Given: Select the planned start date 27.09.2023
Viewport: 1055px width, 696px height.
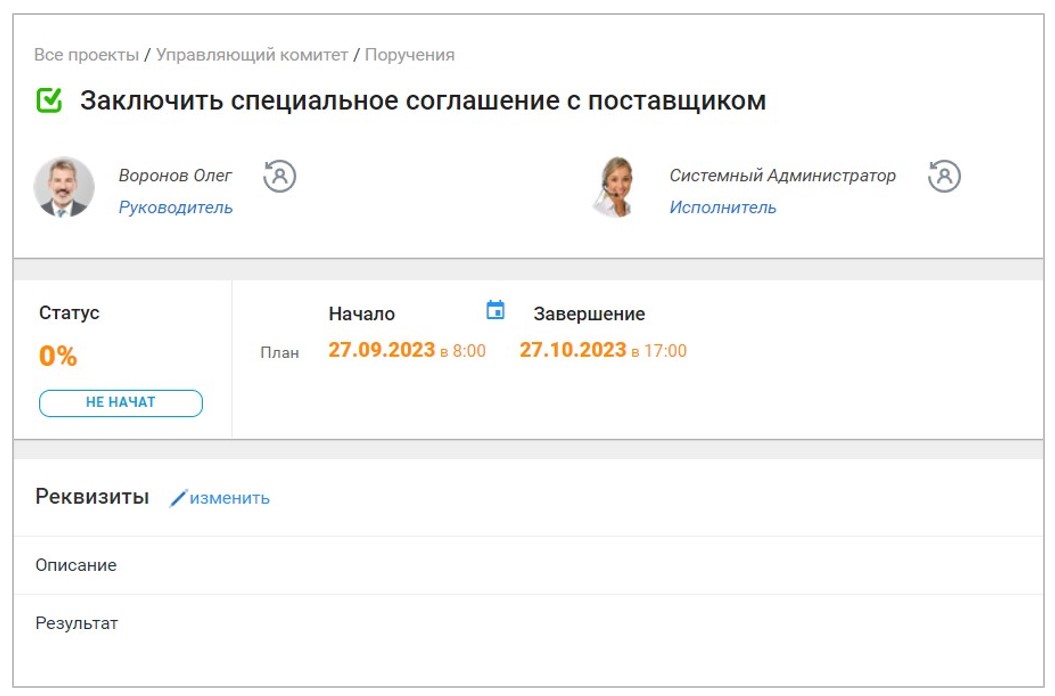Looking at the screenshot, I should tap(381, 350).
